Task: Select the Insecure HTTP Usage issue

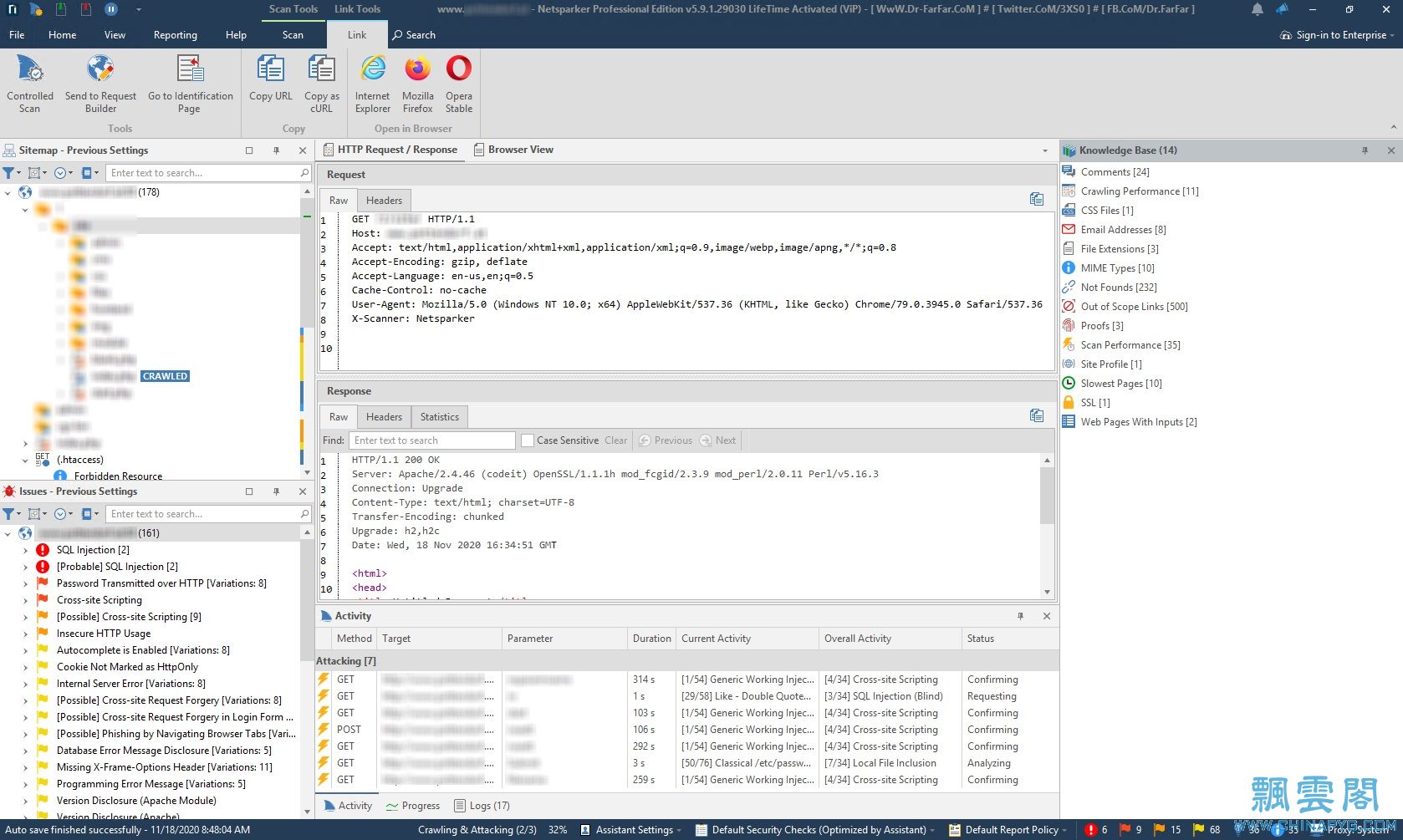Action: pyautogui.click(x=104, y=634)
